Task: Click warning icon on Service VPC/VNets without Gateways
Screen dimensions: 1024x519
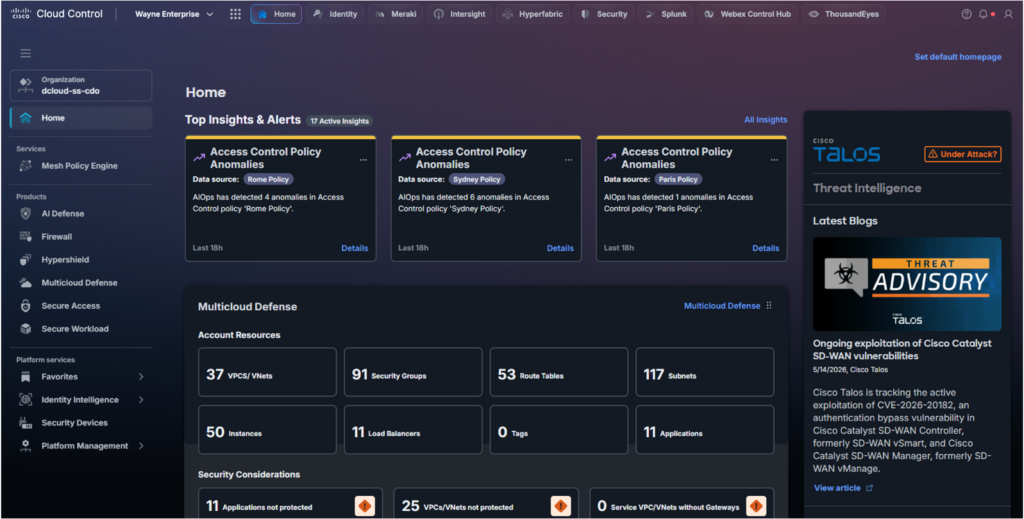Action: 756,506
